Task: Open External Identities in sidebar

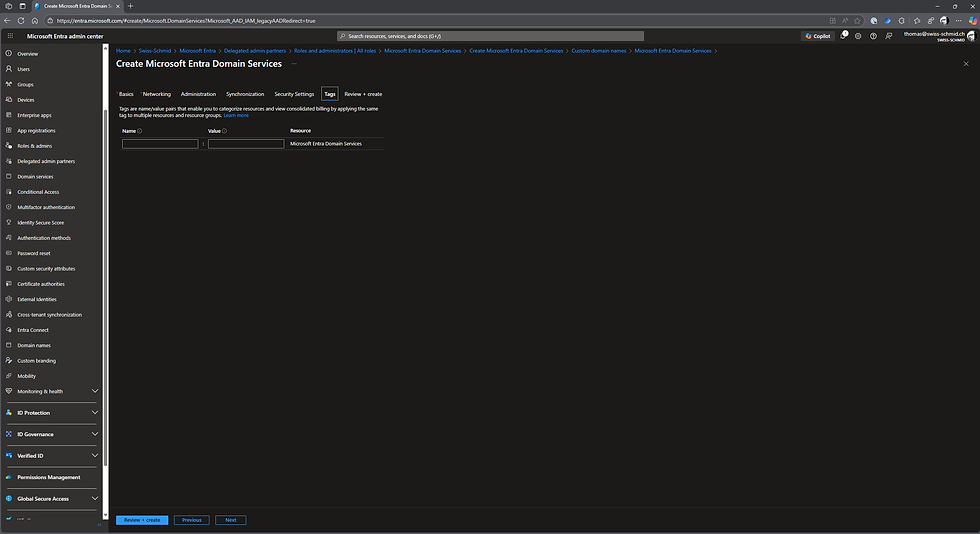Action: point(37,299)
